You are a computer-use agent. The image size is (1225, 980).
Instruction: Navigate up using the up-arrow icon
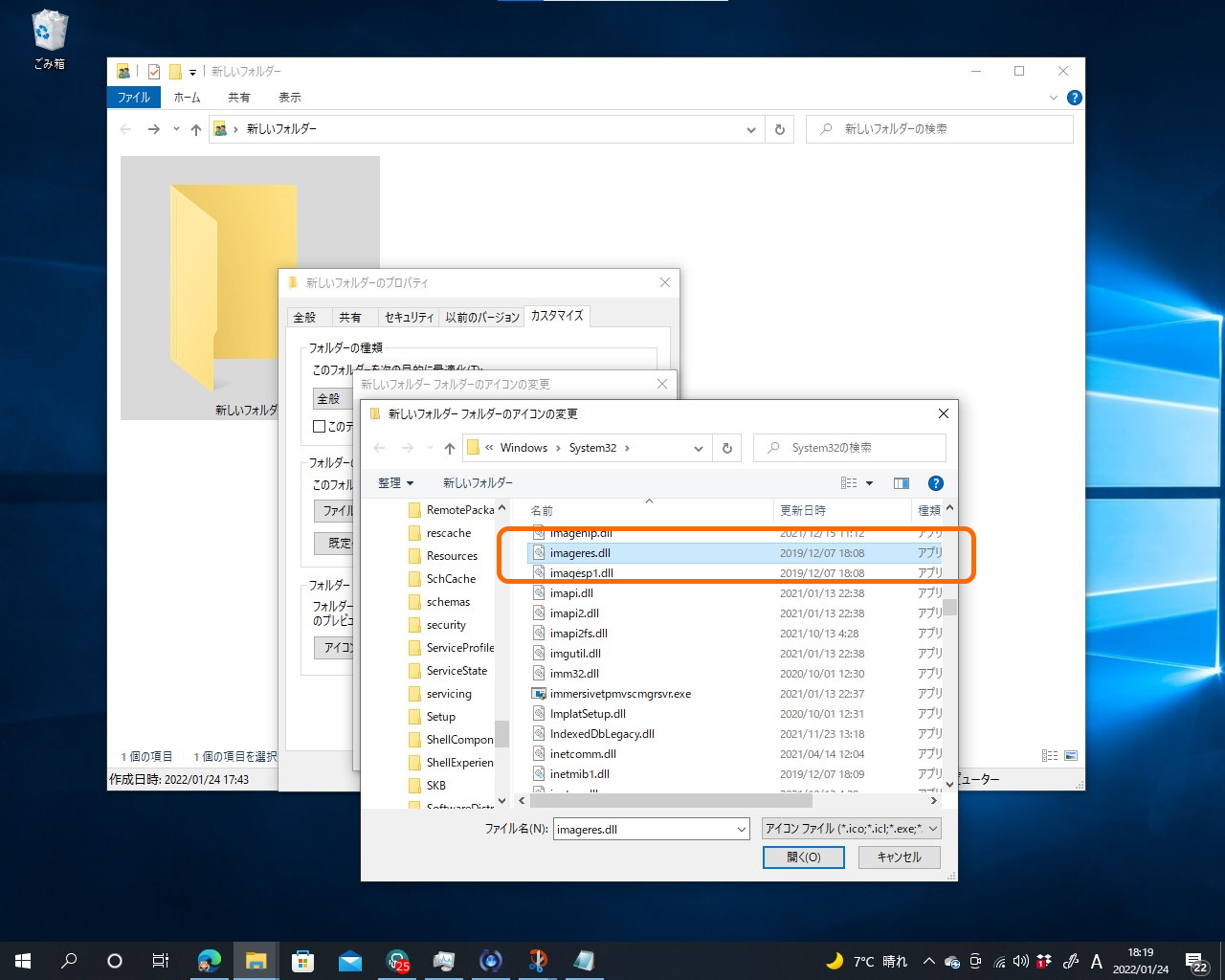(x=448, y=447)
